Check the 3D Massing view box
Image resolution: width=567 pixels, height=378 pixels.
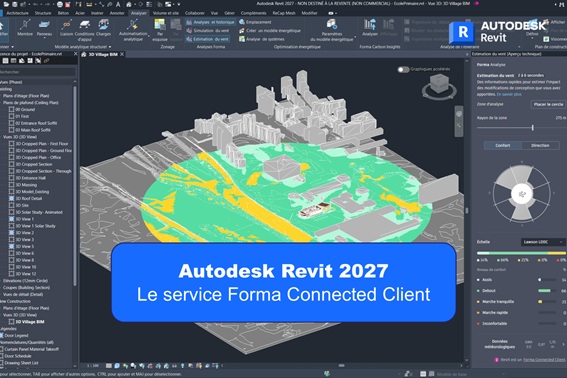[x=12, y=184]
